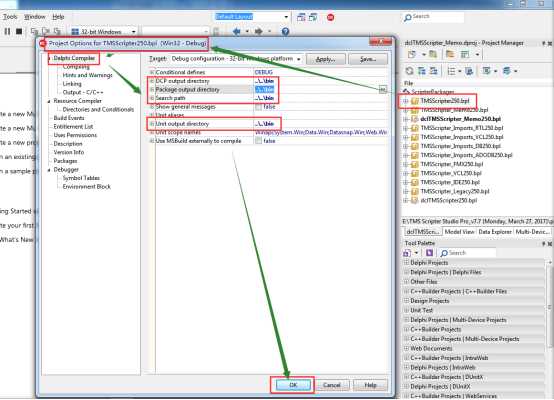The height and width of the screenshot is (400, 554).
Task: Click the Search path value field
Action: point(320,98)
